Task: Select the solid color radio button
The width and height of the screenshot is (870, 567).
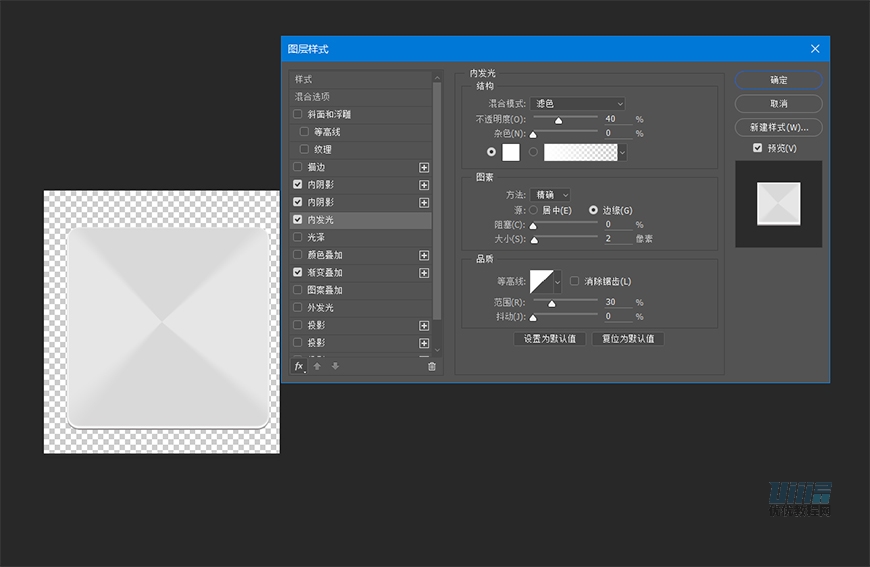Action: 491,151
